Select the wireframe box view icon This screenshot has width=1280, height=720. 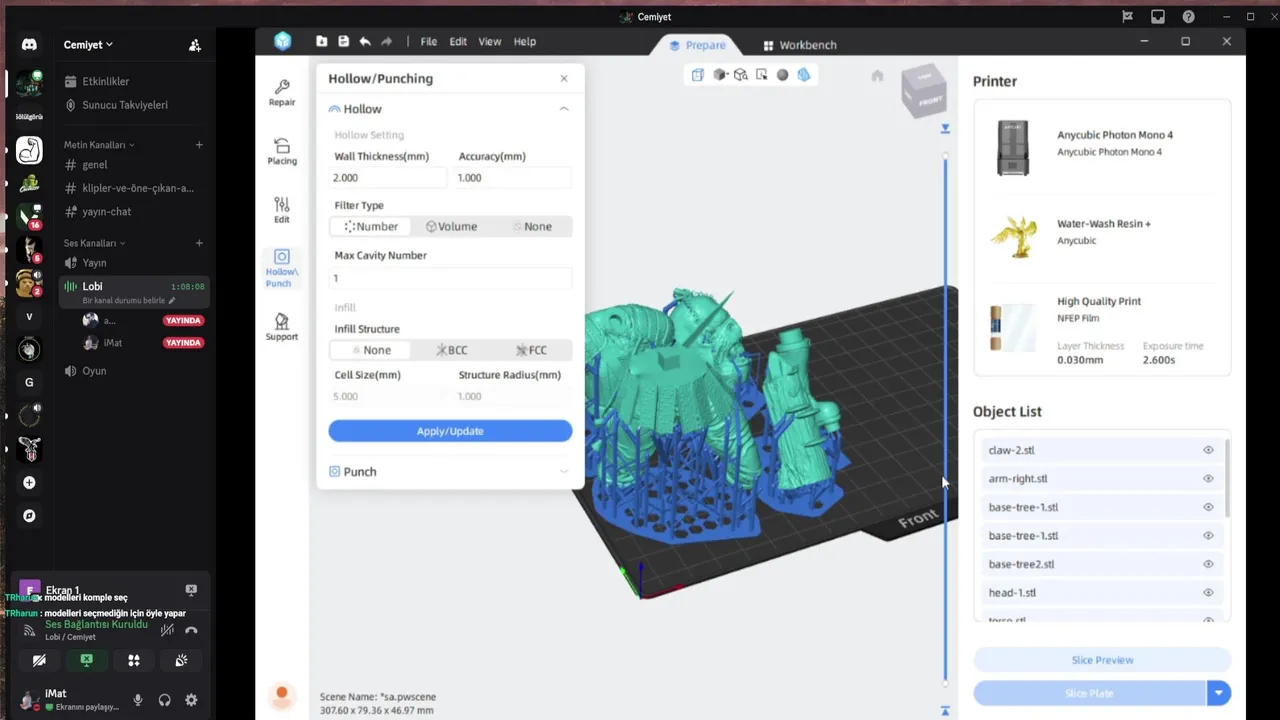[698, 74]
